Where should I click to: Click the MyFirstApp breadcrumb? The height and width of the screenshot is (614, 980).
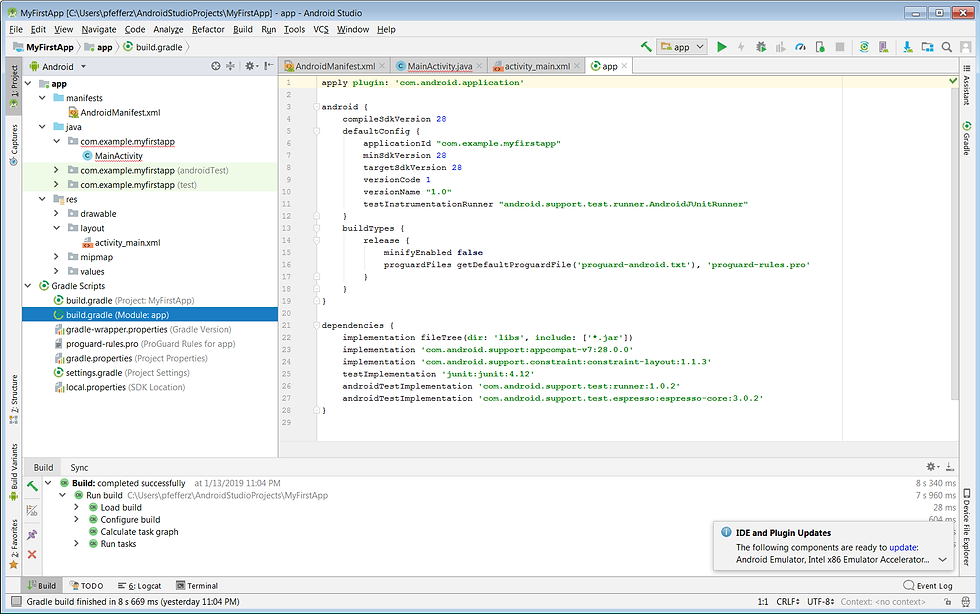[43, 47]
